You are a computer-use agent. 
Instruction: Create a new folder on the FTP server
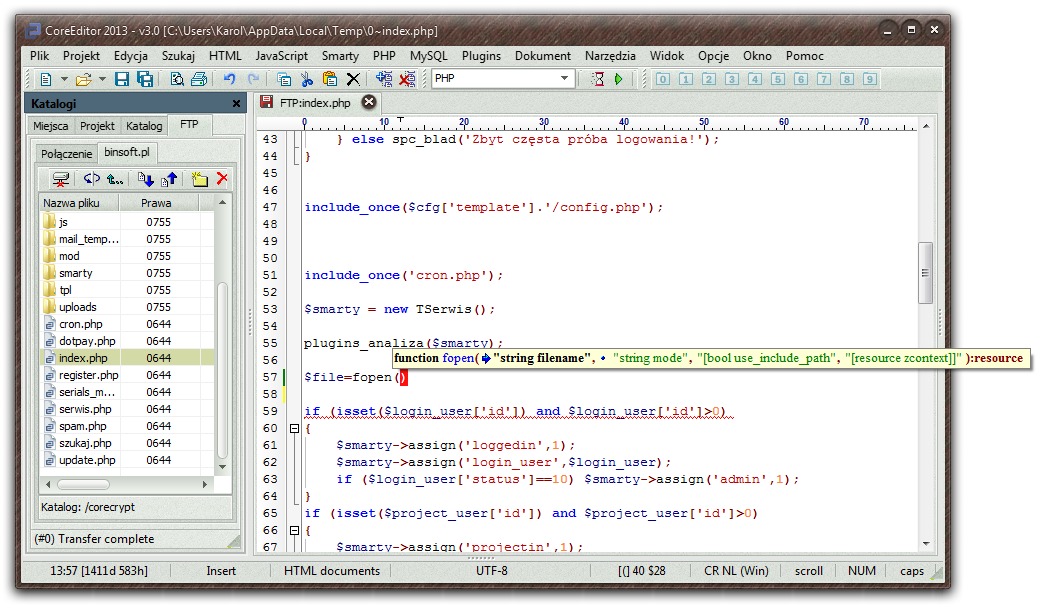click(x=199, y=179)
